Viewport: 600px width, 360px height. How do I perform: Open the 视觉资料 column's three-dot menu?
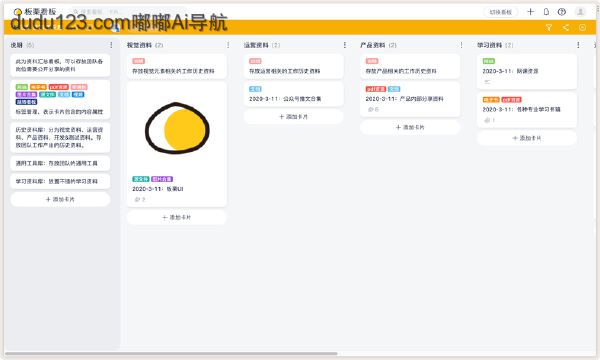tap(228, 45)
